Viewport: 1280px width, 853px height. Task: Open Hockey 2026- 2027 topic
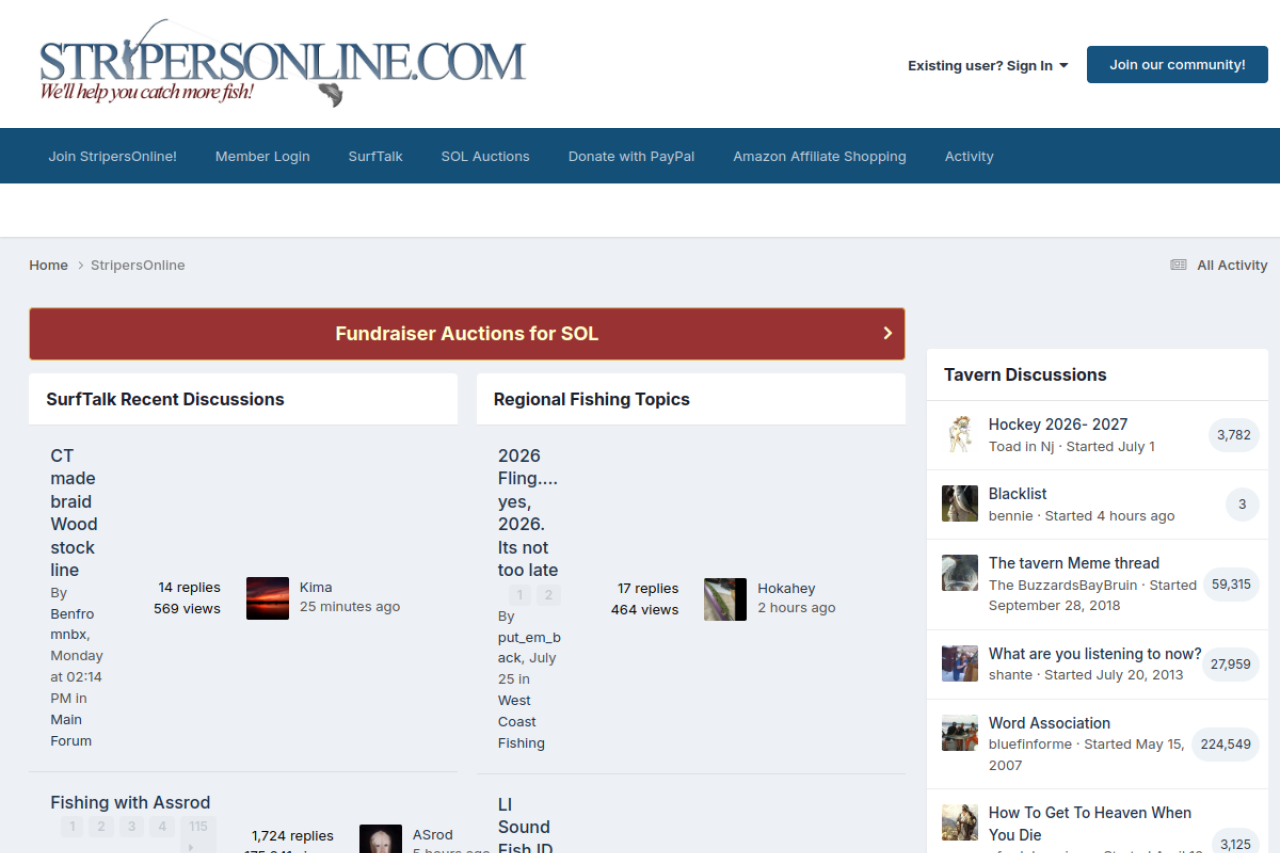tap(1058, 424)
